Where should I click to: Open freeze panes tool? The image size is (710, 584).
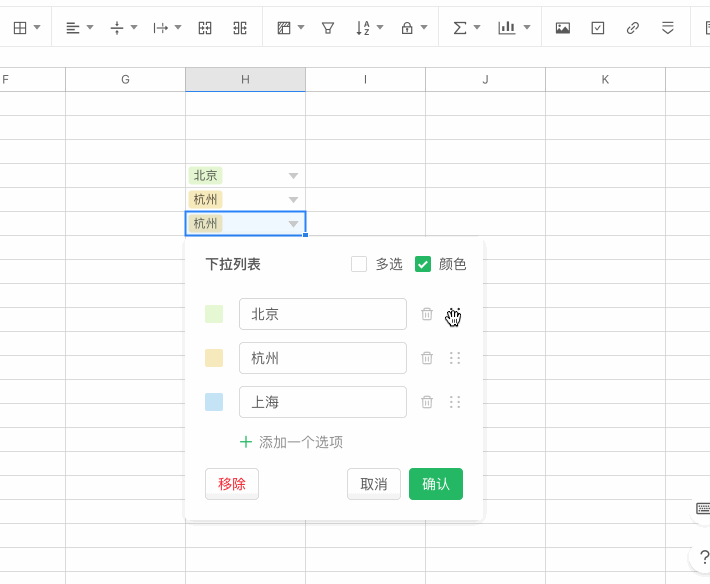[284, 28]
